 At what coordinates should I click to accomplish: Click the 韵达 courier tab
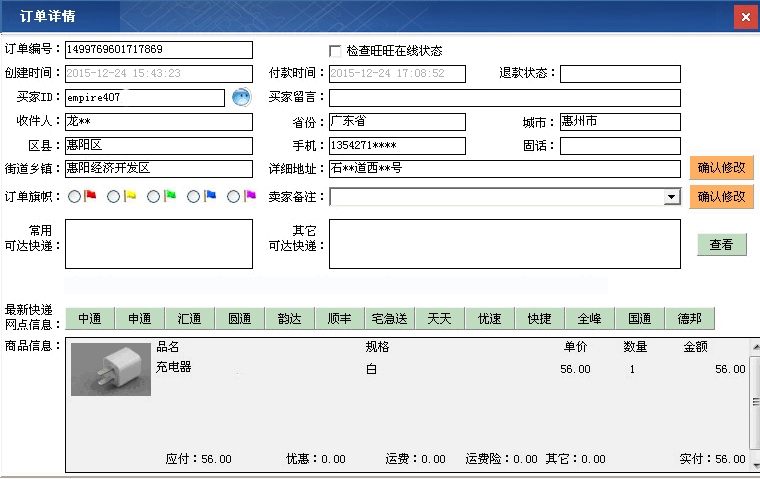pyautogui.click(x=290, y=319)
